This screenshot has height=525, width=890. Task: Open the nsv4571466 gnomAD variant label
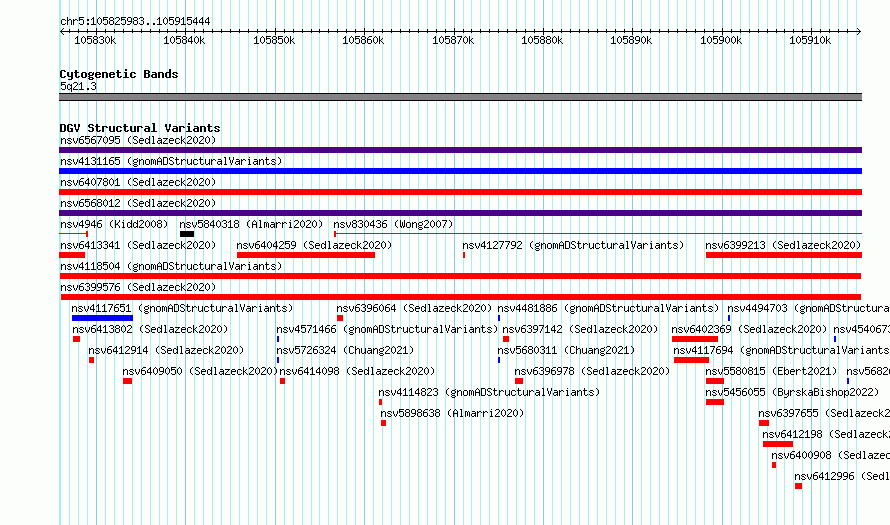click(387, 329)
